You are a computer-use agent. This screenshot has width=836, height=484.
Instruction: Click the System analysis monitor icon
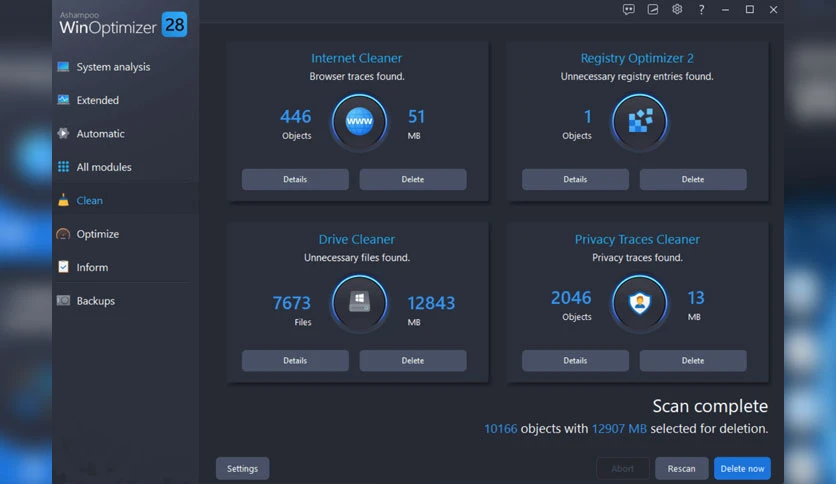coord(63,67)
